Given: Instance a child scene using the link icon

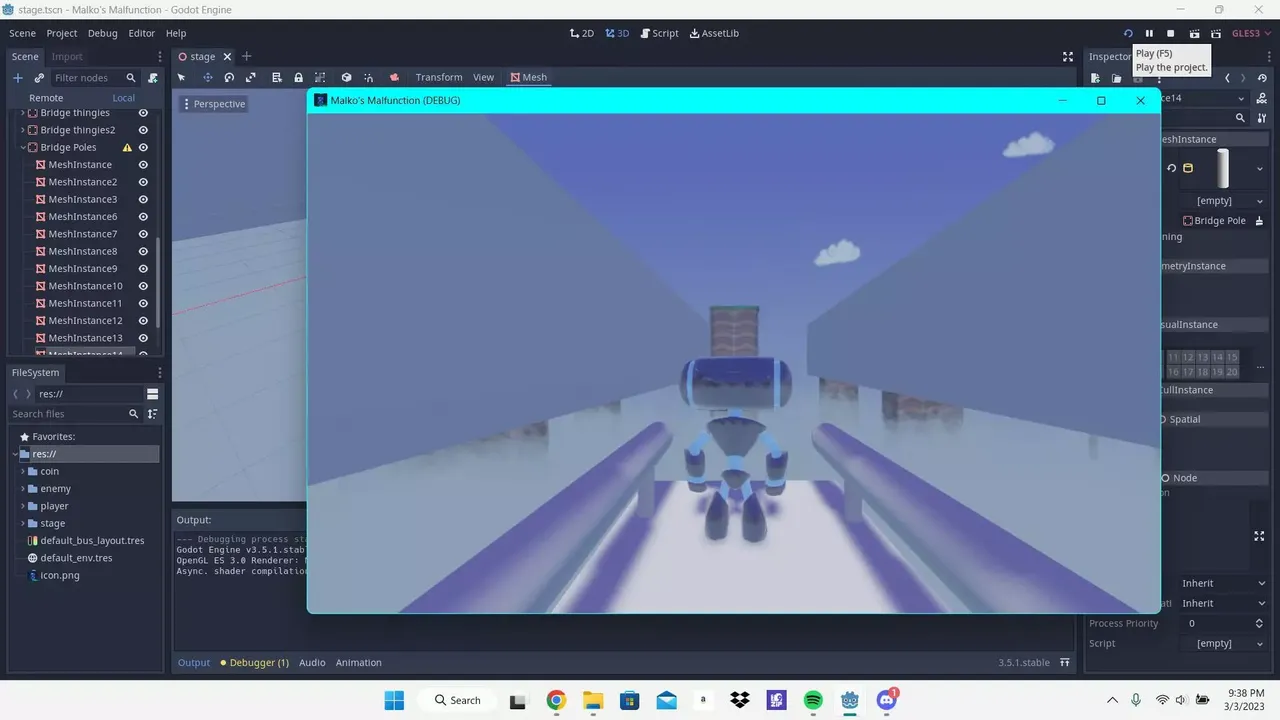Looking at the screenshot, I should pos(39,78).
